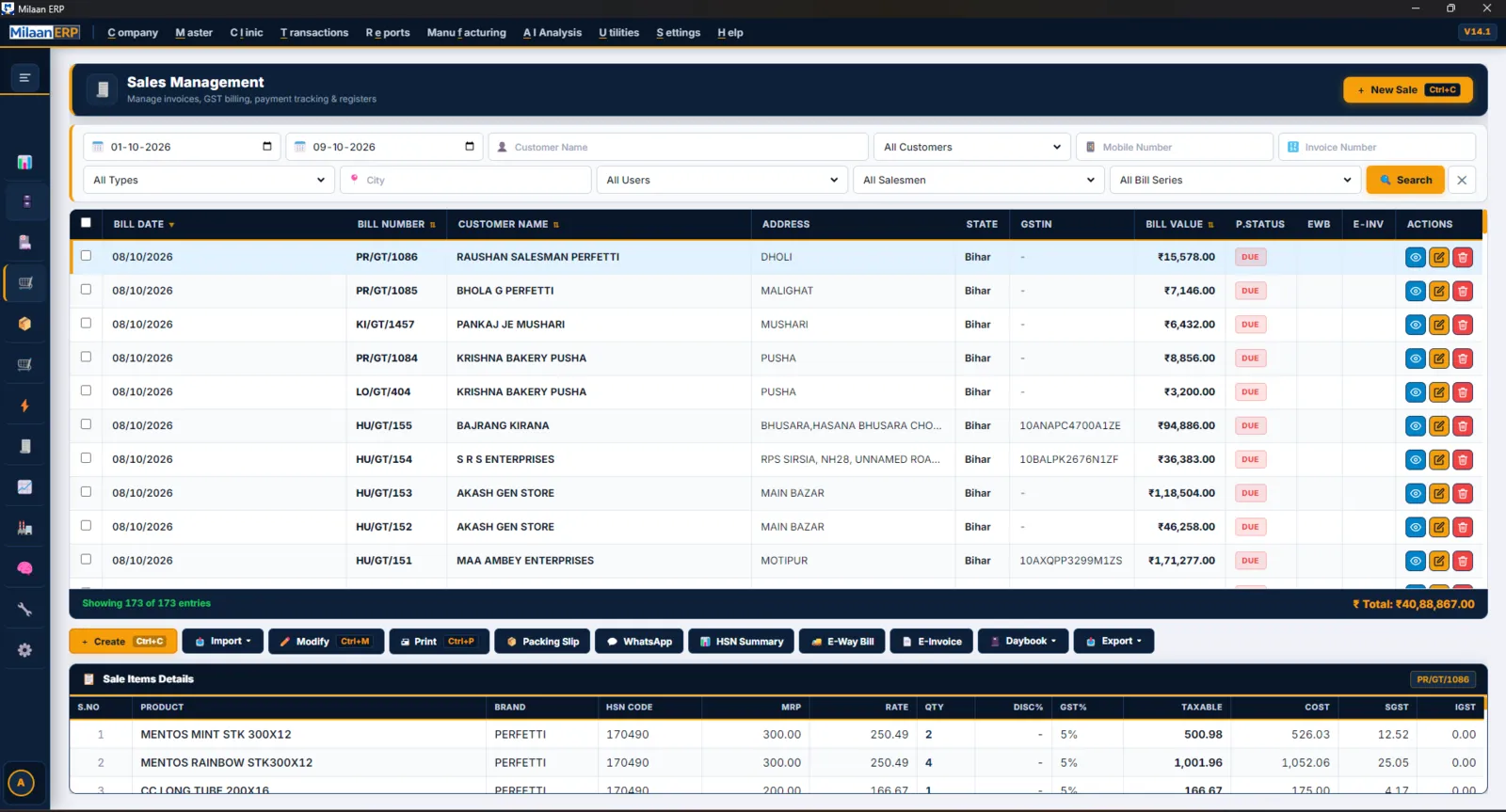This screenshot has width=1506, height=812.
Task: Open the line chart reports sidebar icon
Action: 24,486
